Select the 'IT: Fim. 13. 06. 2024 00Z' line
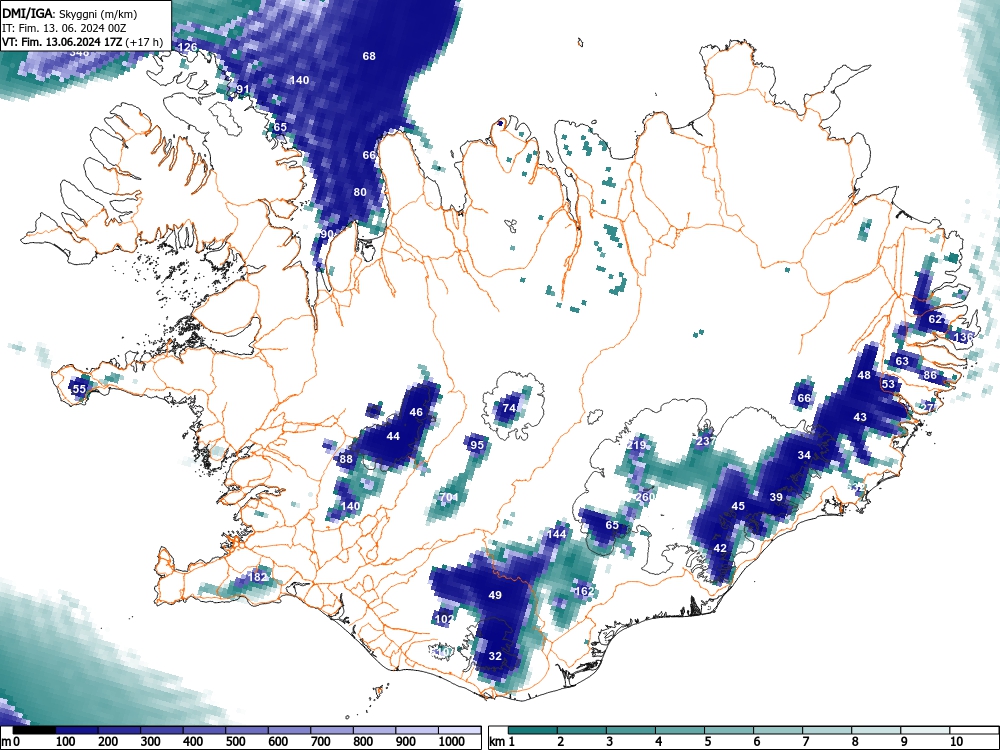1000x750 pixels. (62, 28)
